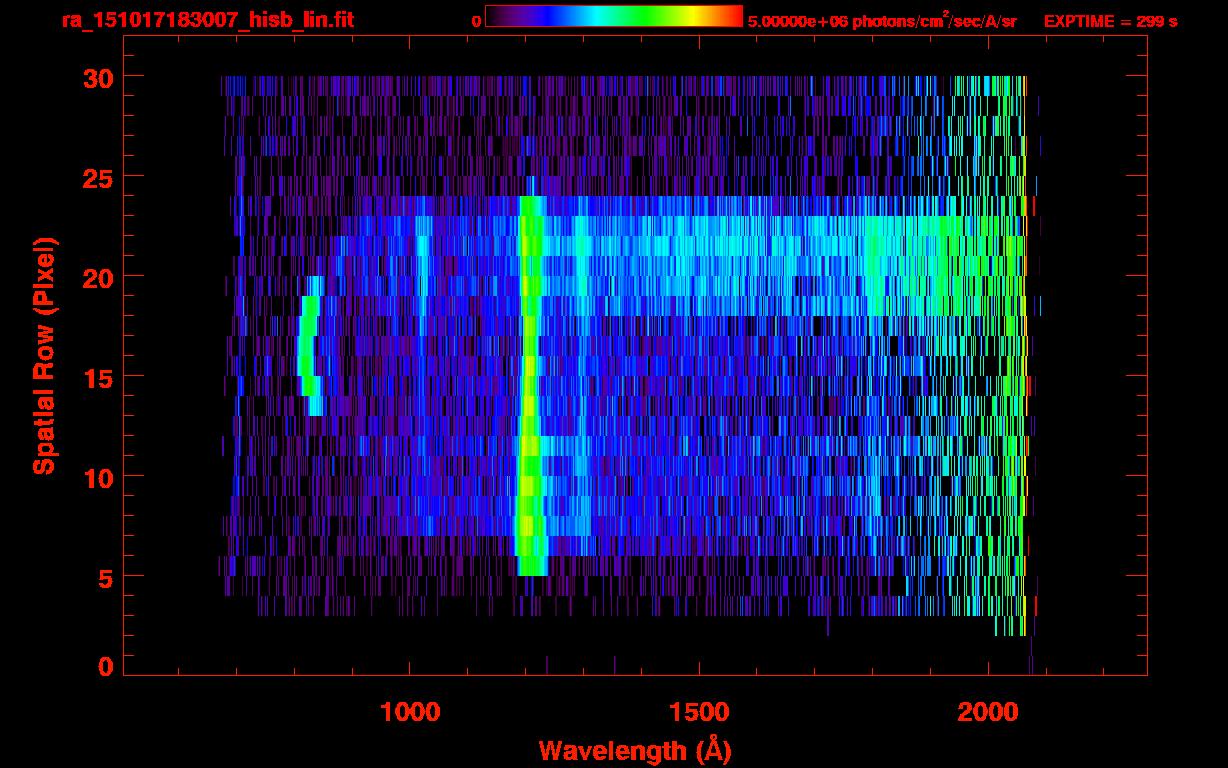The image size is (1228, 768).
Task: Click the 30 spatial row tick label
Action: point(96,77)
